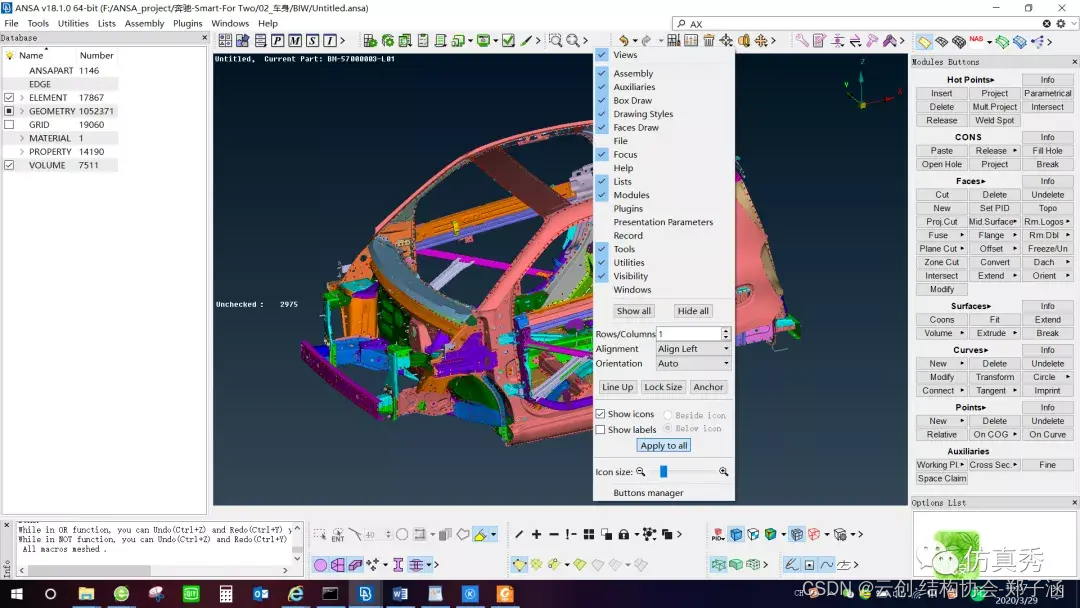The width and height of the screenshot is (1080, 608).
Task: Click the Line Up button
Action: point(617,387)
